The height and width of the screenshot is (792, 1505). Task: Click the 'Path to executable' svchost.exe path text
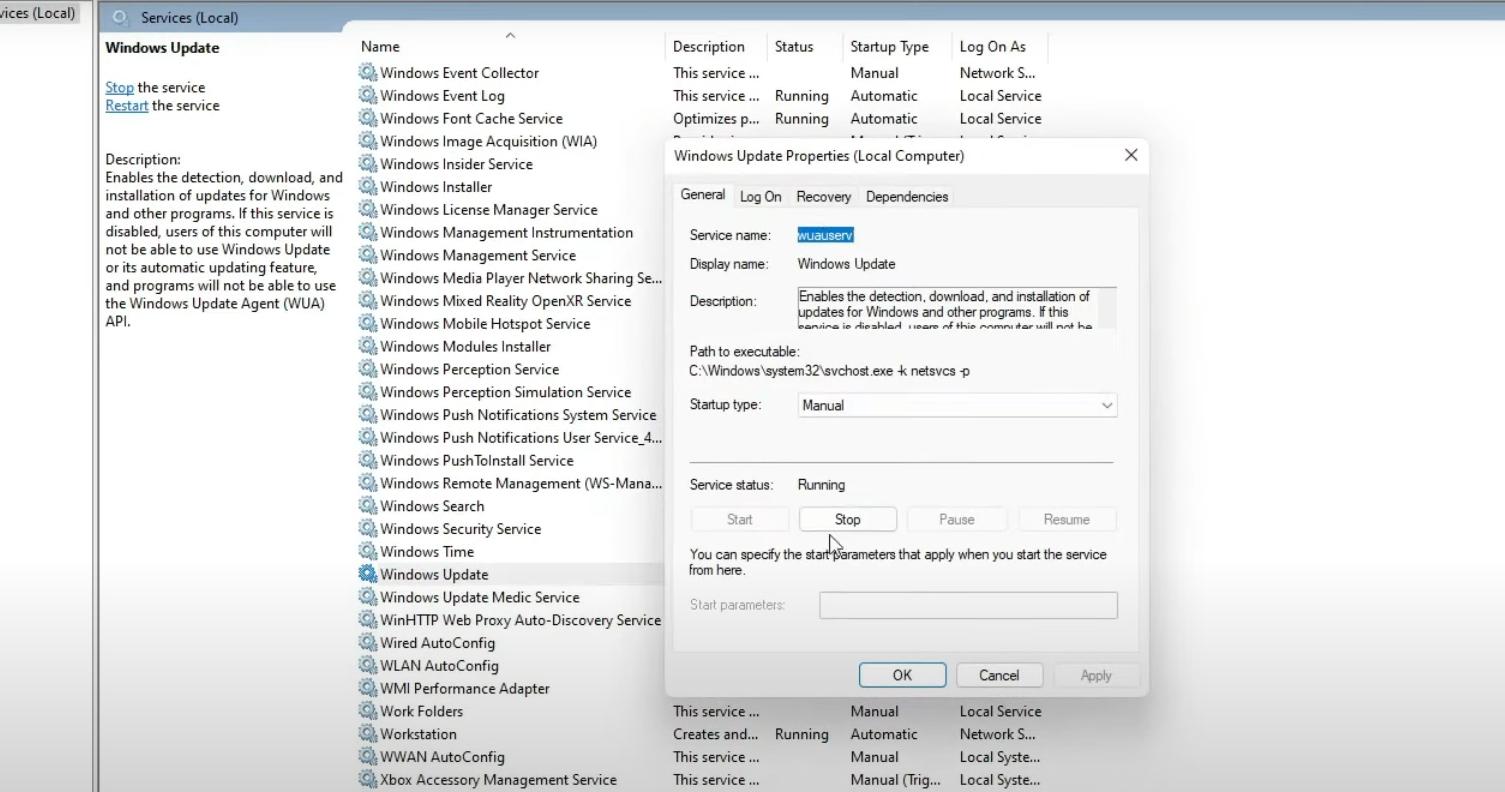829,371
